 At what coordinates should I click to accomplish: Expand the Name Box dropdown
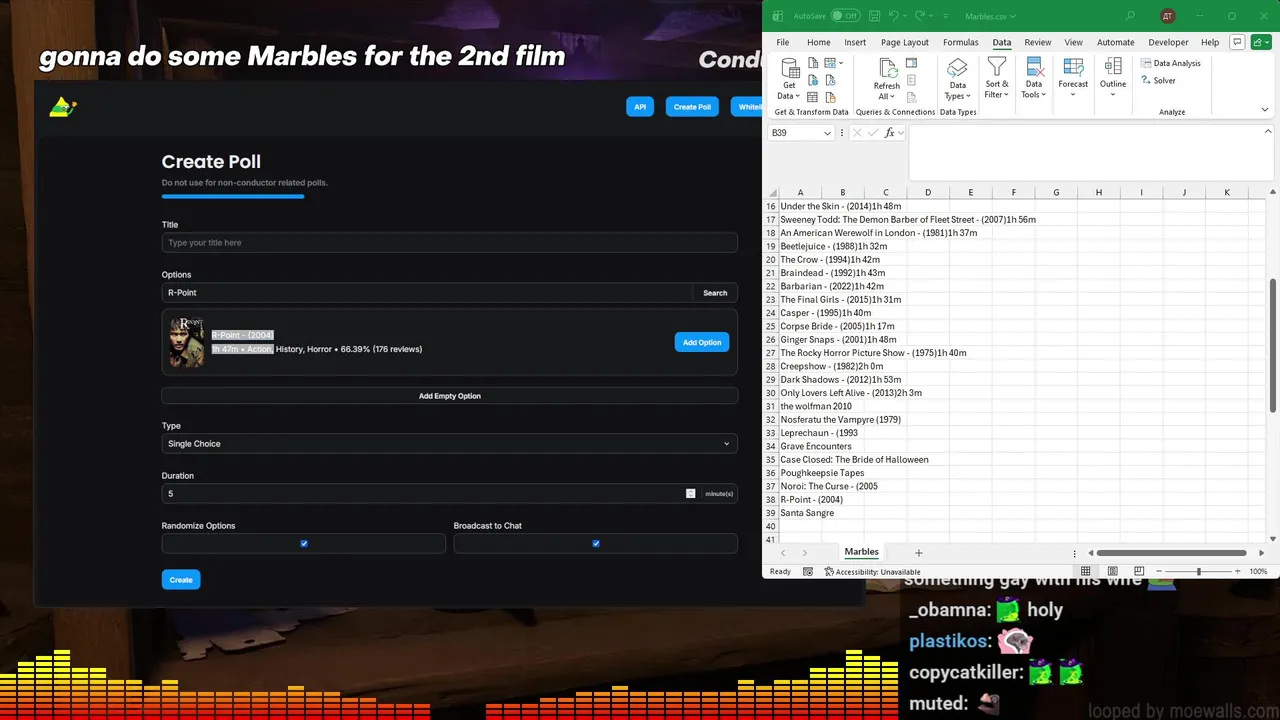[x=827, y=133]
